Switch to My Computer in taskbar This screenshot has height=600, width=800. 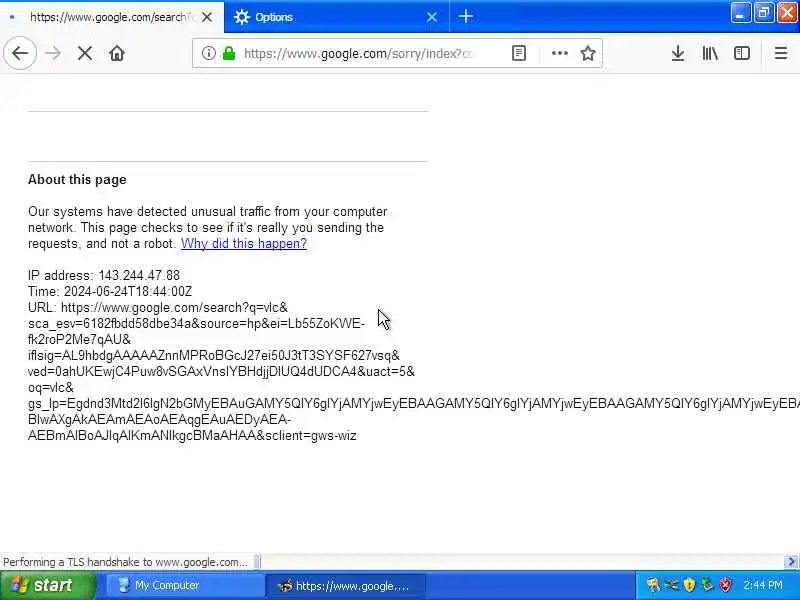point(184,585)
